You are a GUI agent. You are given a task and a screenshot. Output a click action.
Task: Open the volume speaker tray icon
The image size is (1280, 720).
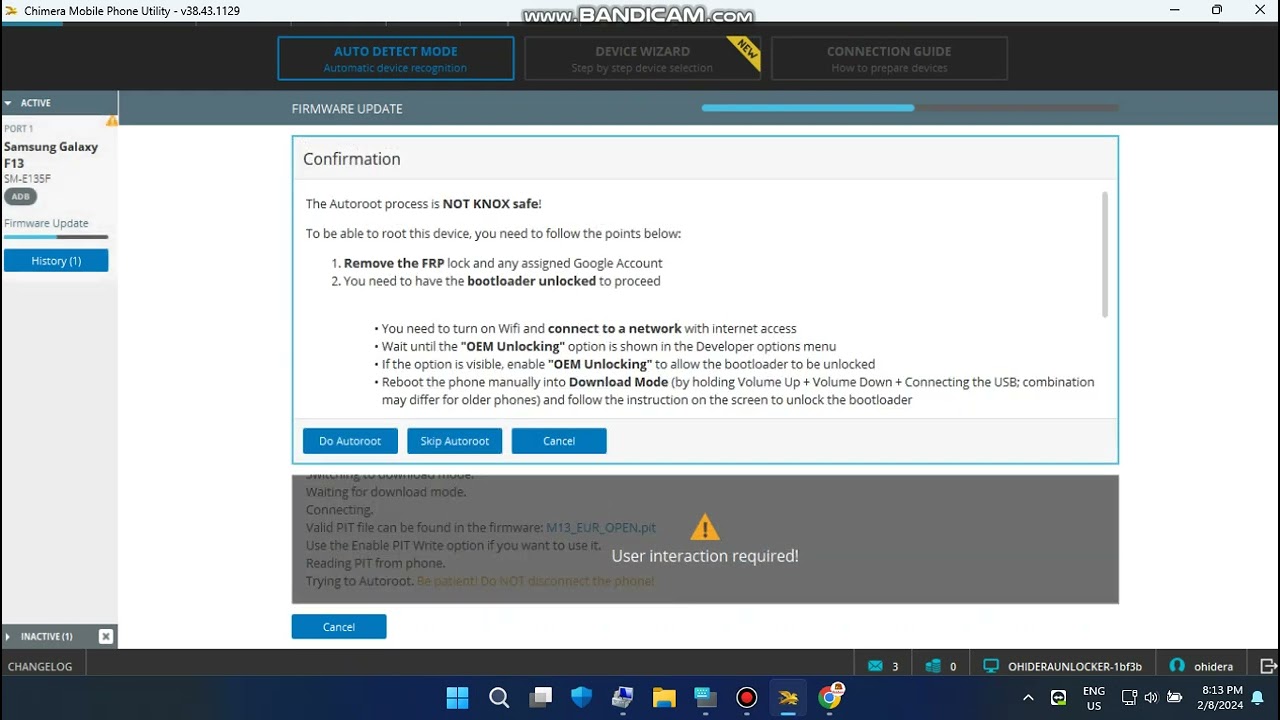point(1150,697)
